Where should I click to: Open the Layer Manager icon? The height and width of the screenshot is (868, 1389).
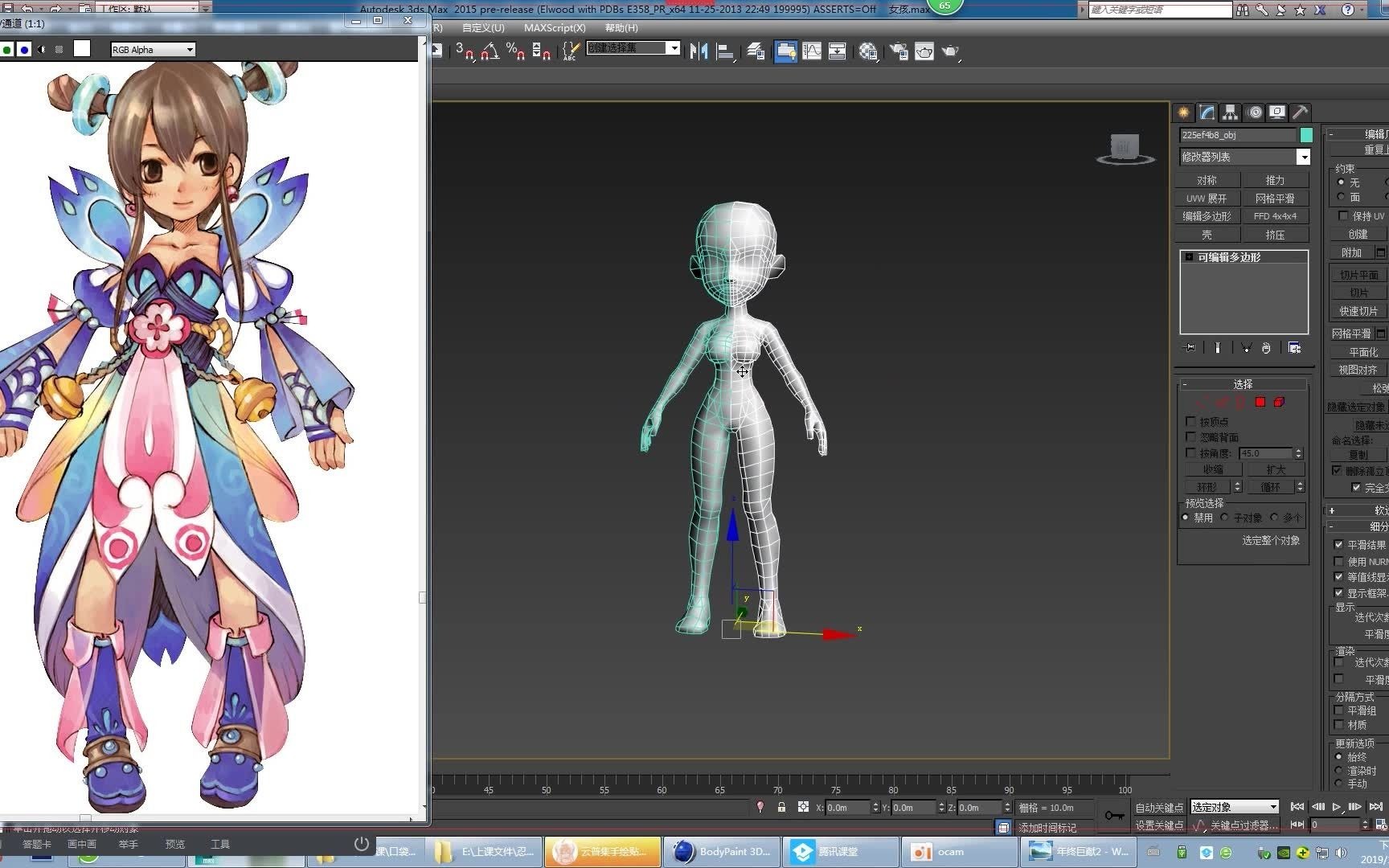click(x=756, y=51)
